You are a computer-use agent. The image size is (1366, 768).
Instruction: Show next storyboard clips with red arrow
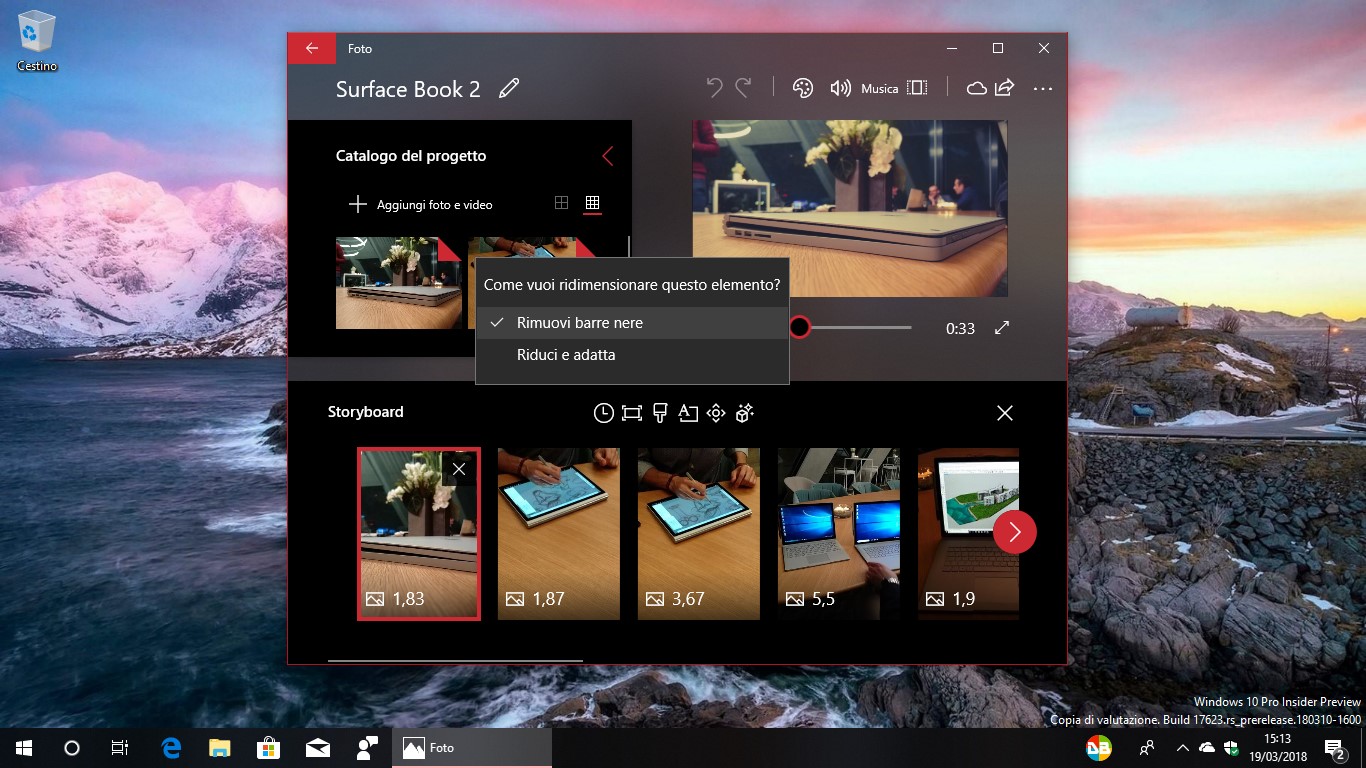pyautogui.click(x=1015, y=533)
